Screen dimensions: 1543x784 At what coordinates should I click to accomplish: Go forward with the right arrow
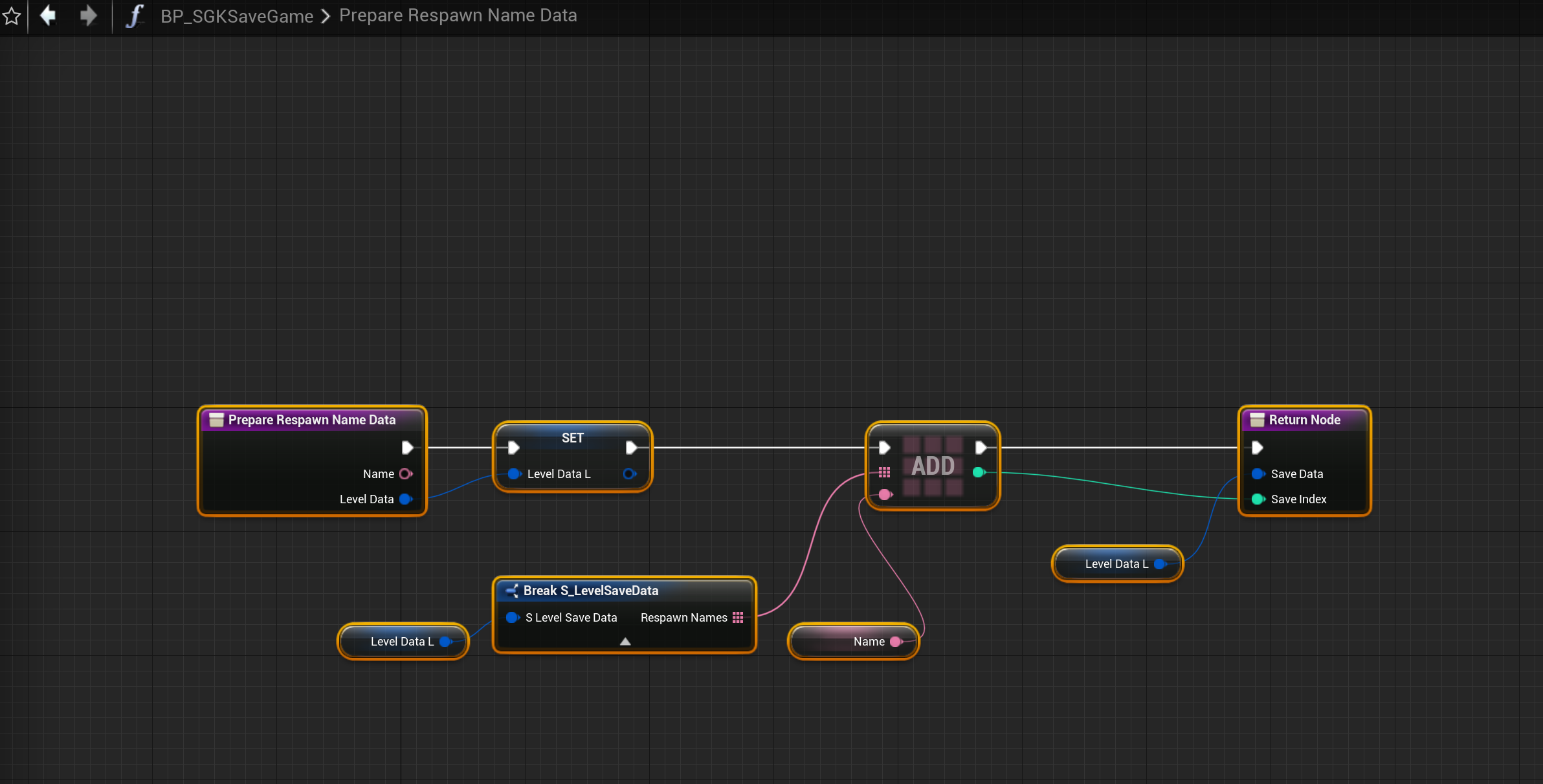[x=89, y=16]
